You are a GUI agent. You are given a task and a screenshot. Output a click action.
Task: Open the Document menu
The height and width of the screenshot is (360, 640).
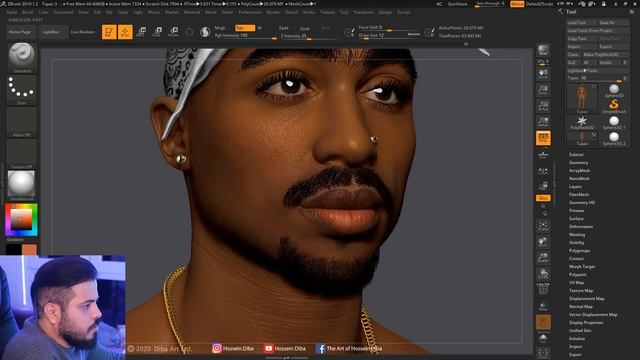click(x=64, y=12)
